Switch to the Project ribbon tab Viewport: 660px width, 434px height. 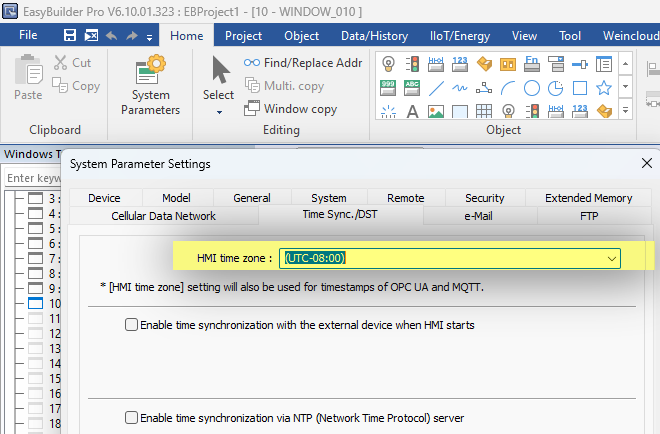243,36
